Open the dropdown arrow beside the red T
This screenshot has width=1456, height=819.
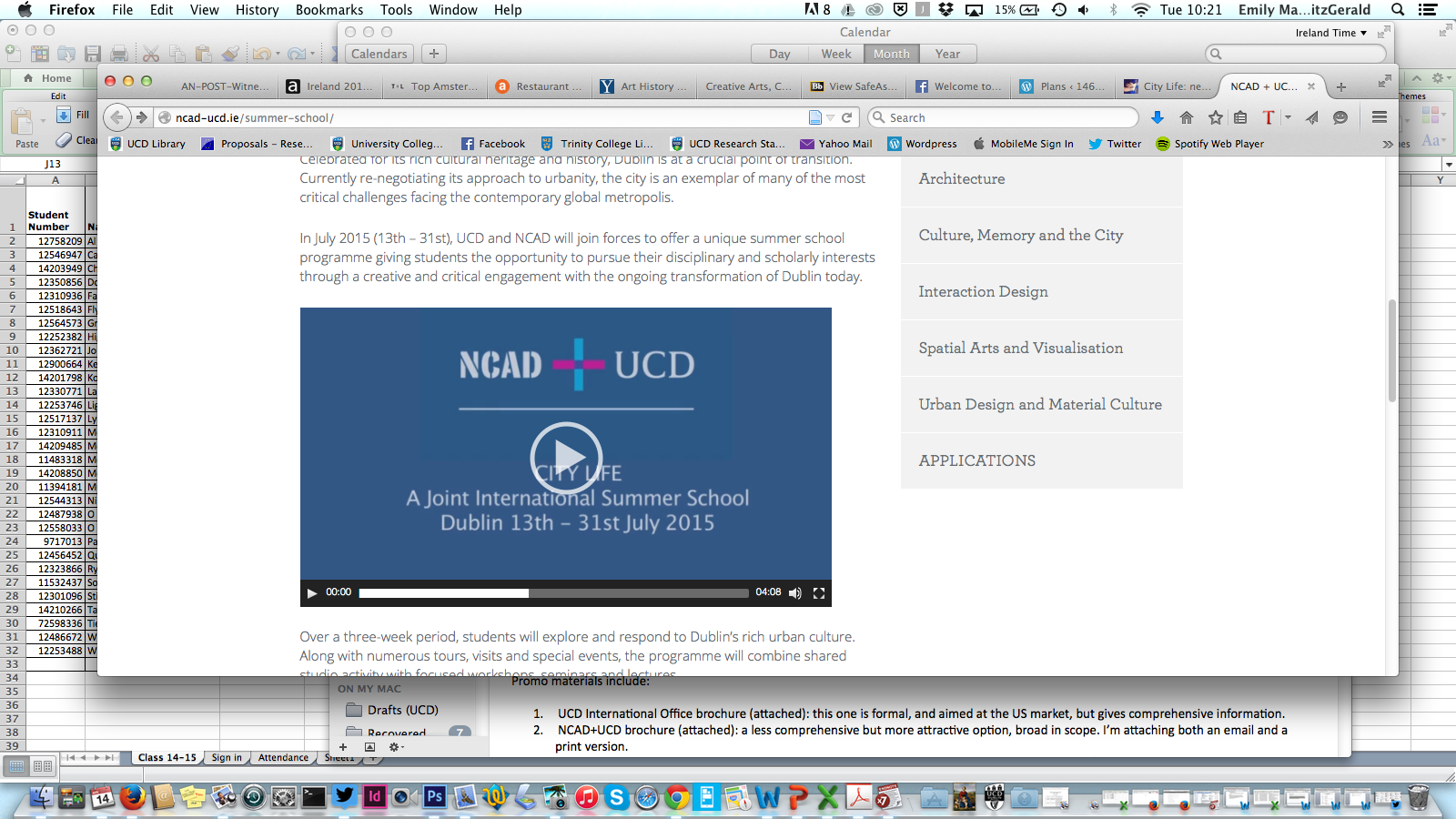coord(1288,117)
